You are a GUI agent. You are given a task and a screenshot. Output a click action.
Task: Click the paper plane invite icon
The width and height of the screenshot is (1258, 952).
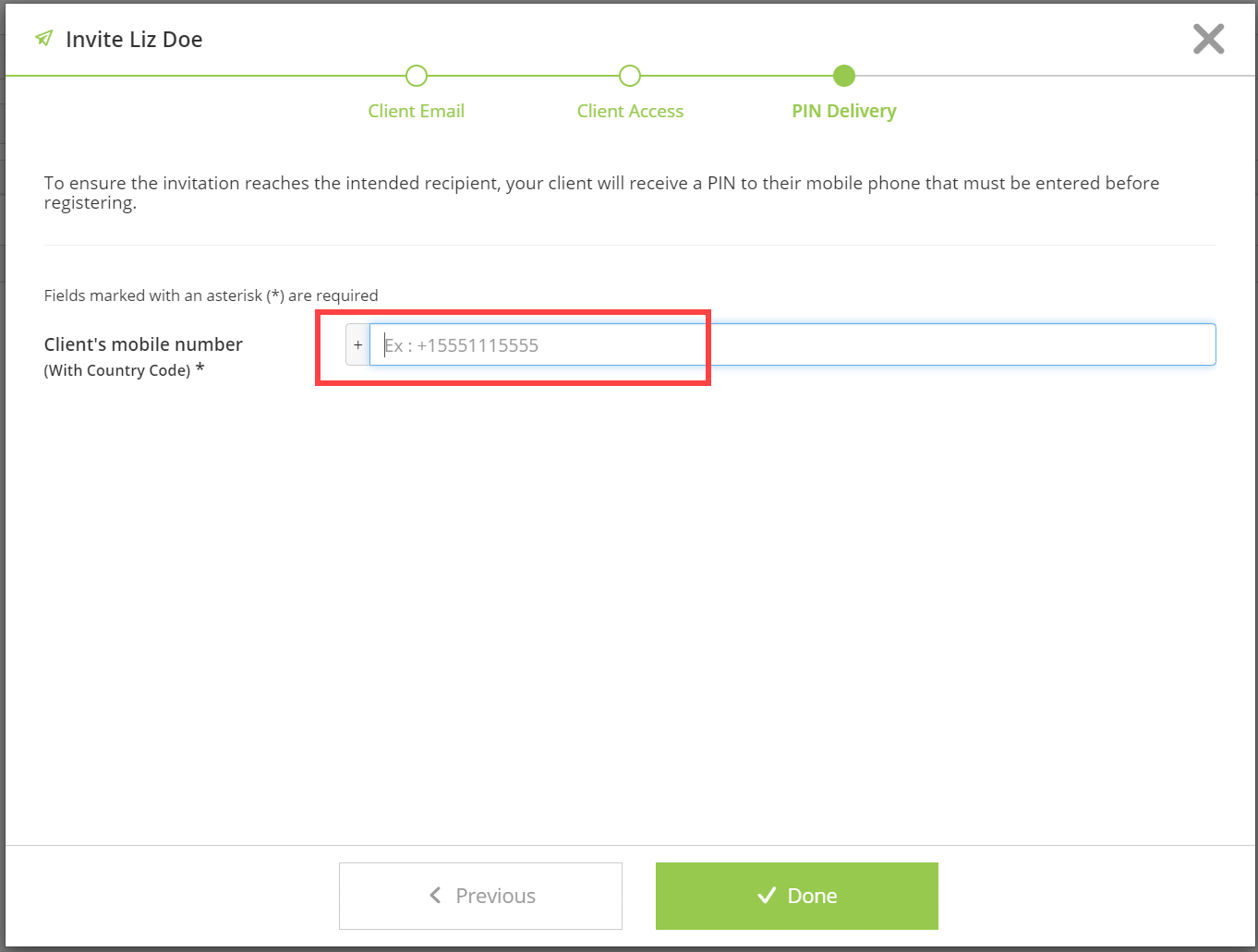click(43, 39)
